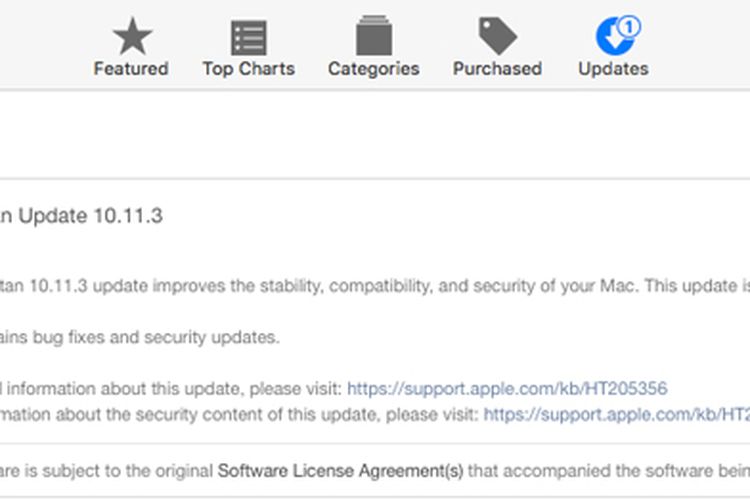The height and width of the screenshot is (500, 750).
Task: Click the update count badge showing 1
Action: click(x=629, y=27)
